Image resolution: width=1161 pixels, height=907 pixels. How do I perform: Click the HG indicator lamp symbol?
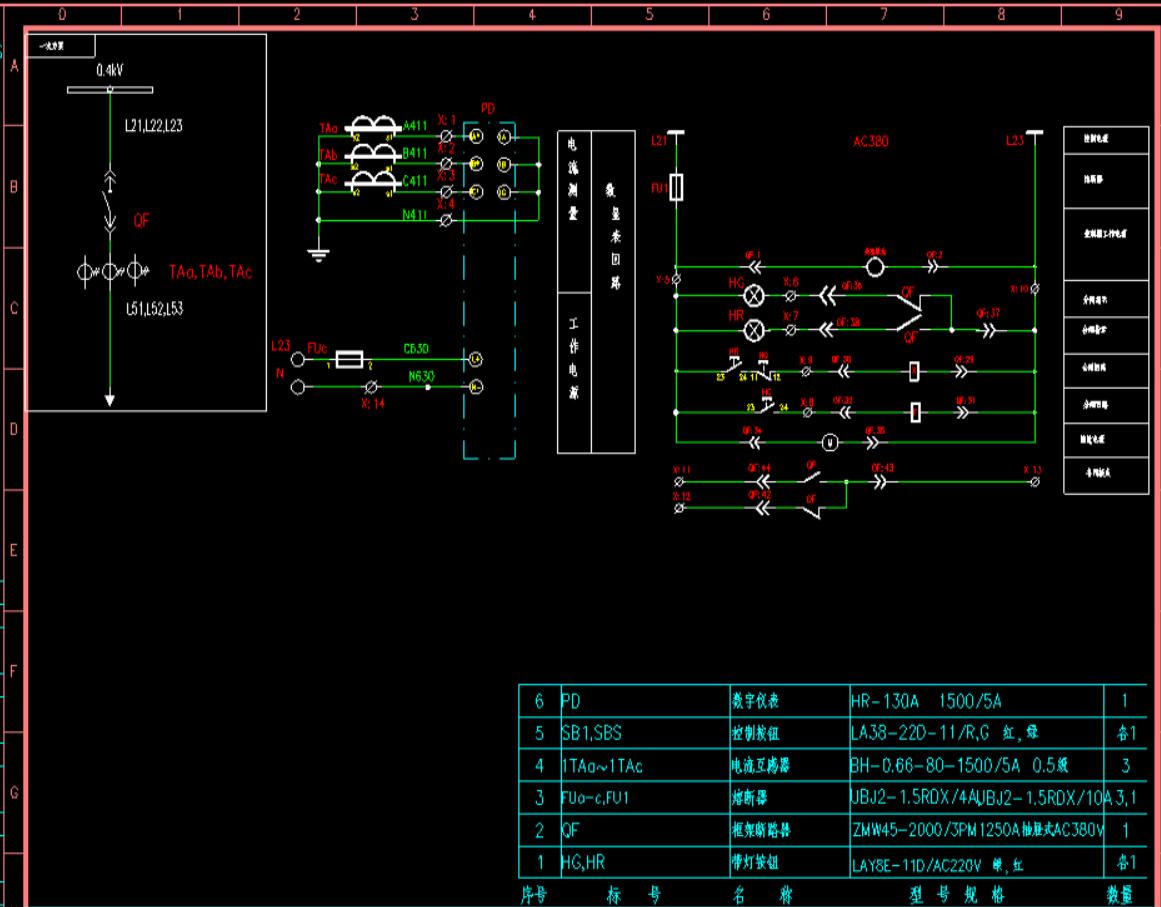(757, 296)
